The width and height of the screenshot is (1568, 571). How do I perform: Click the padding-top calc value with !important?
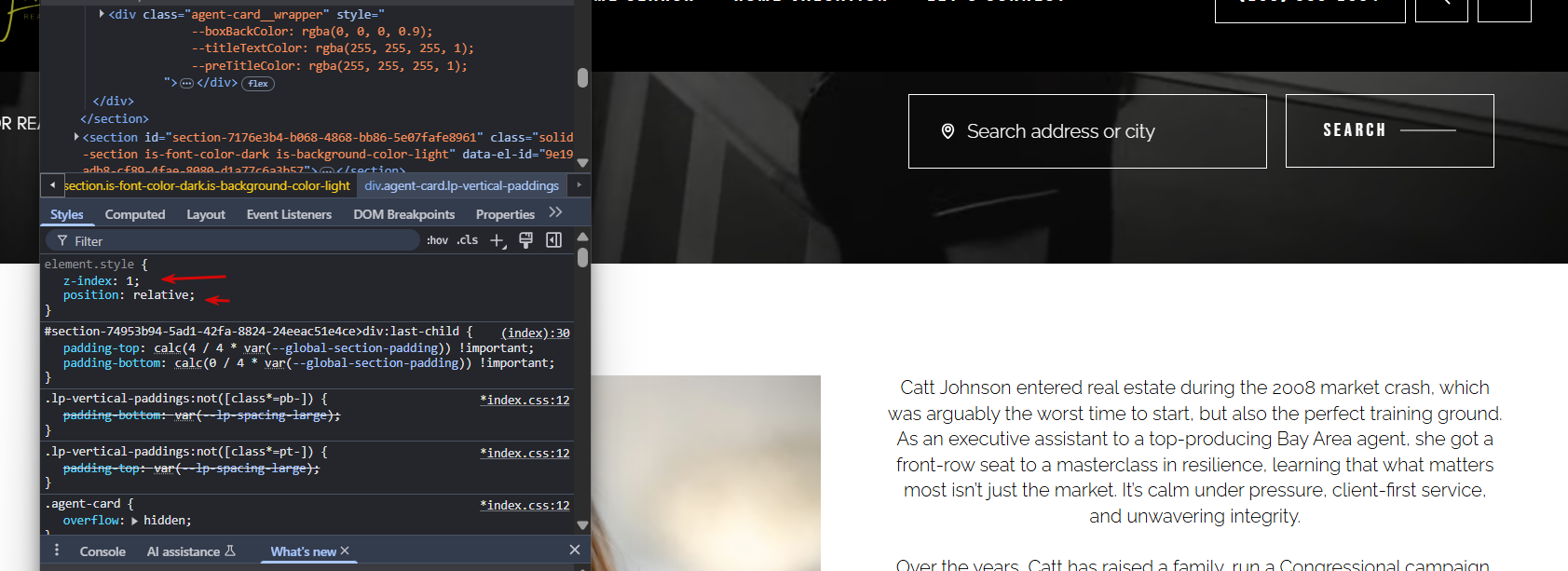(344, 348)
